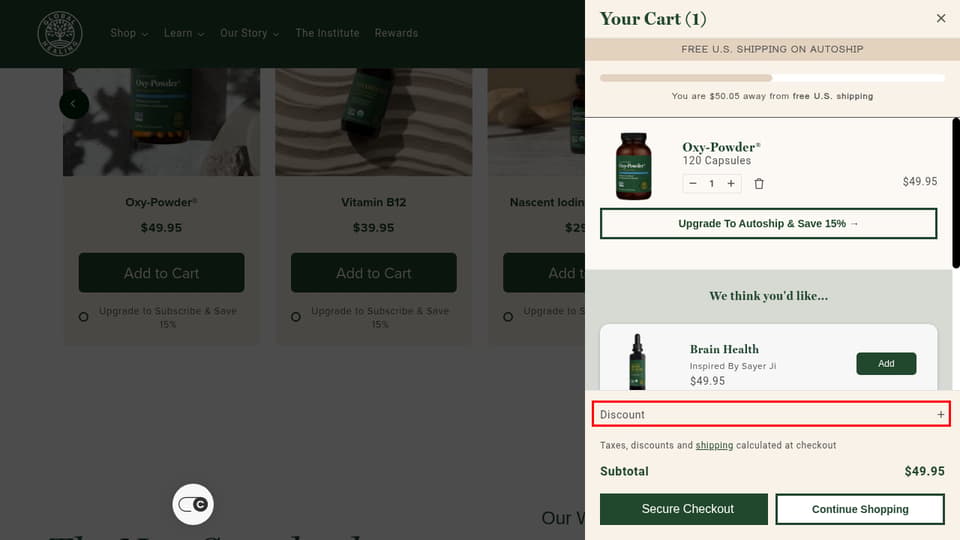
Task: Open the Rewards menu item
Action: 396,33
